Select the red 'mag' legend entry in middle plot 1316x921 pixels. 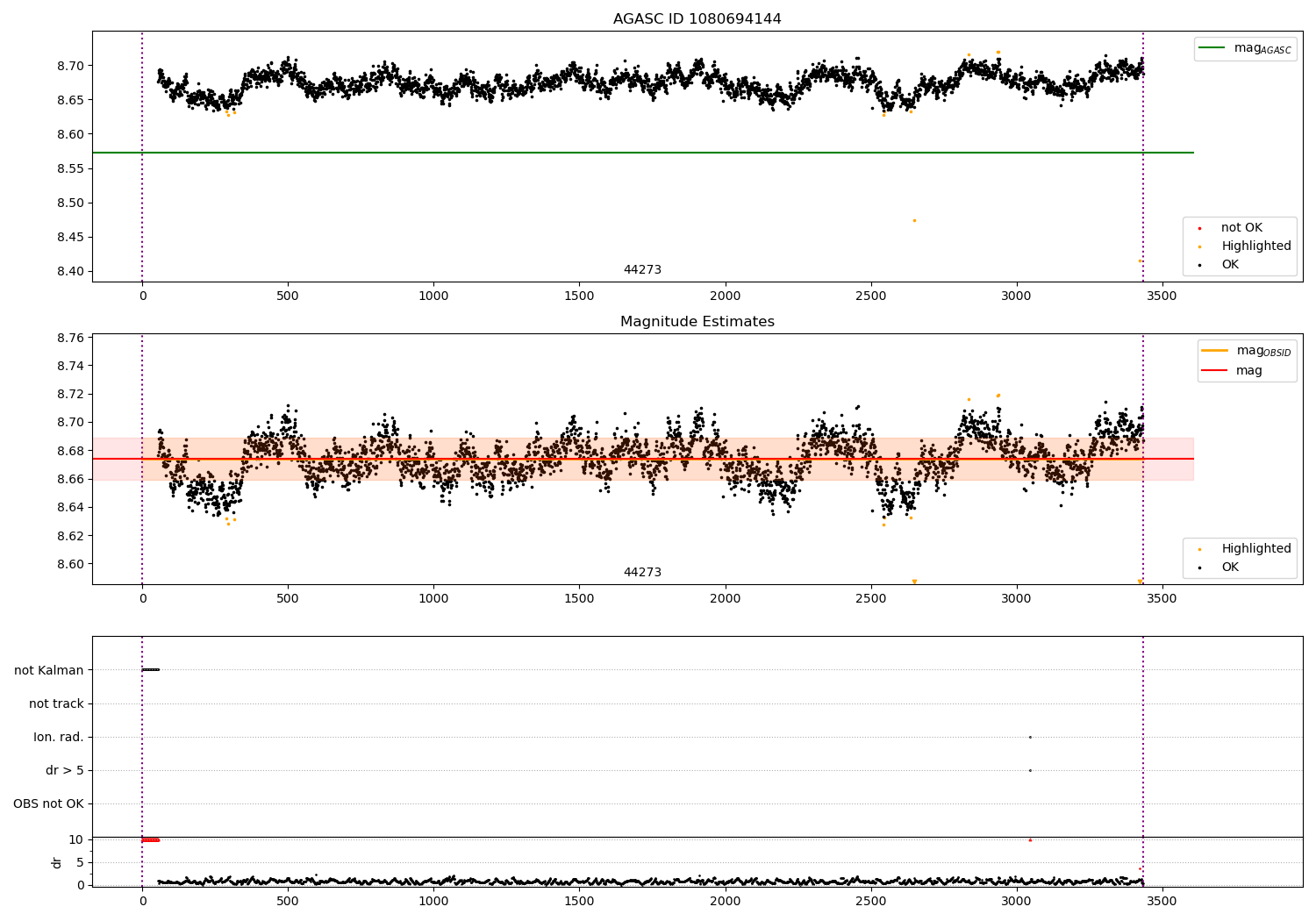[x=1249, y=371]
